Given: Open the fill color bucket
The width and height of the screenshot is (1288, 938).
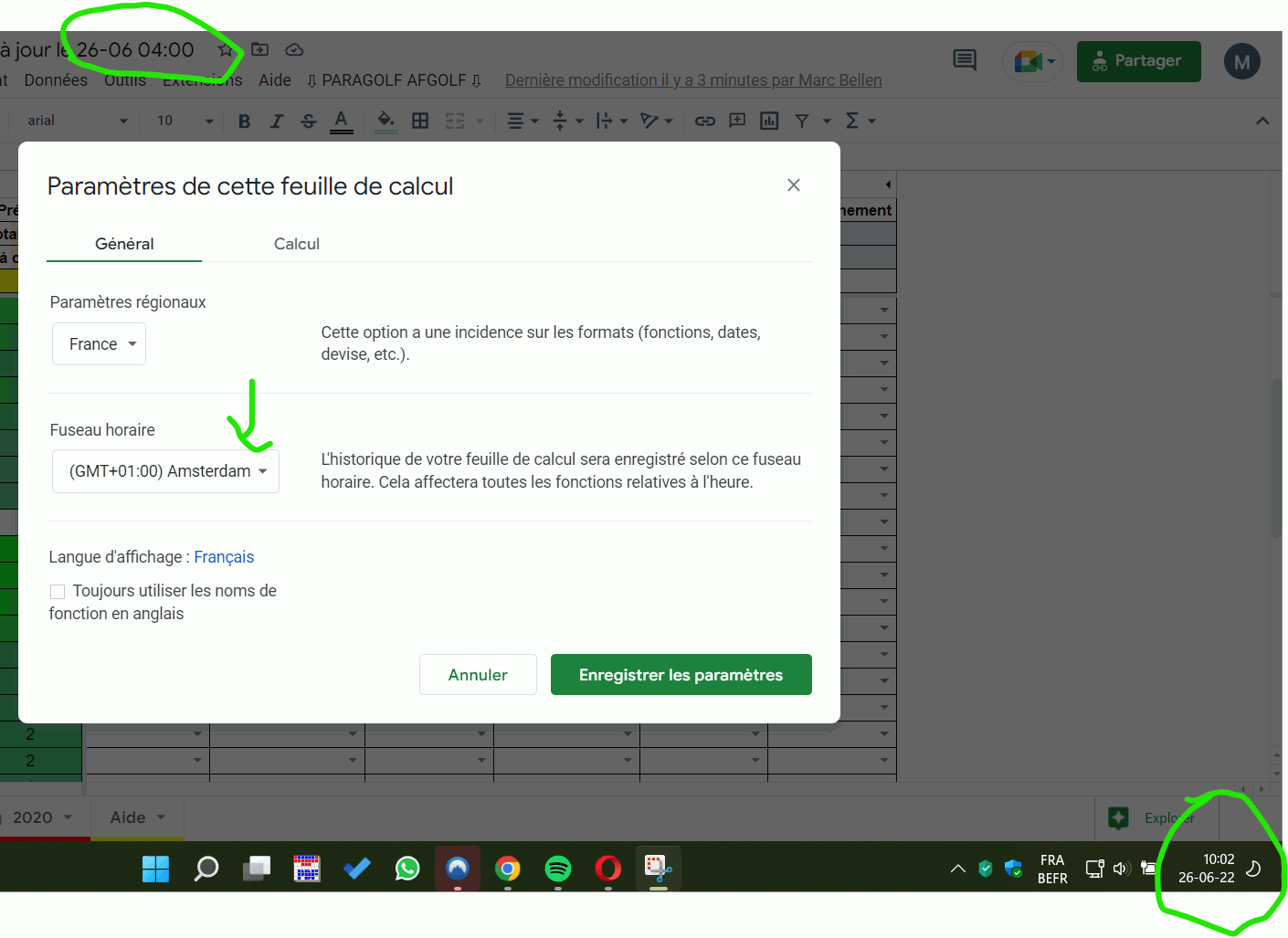Looking at the screenshot, I should (x=385, y=121).
